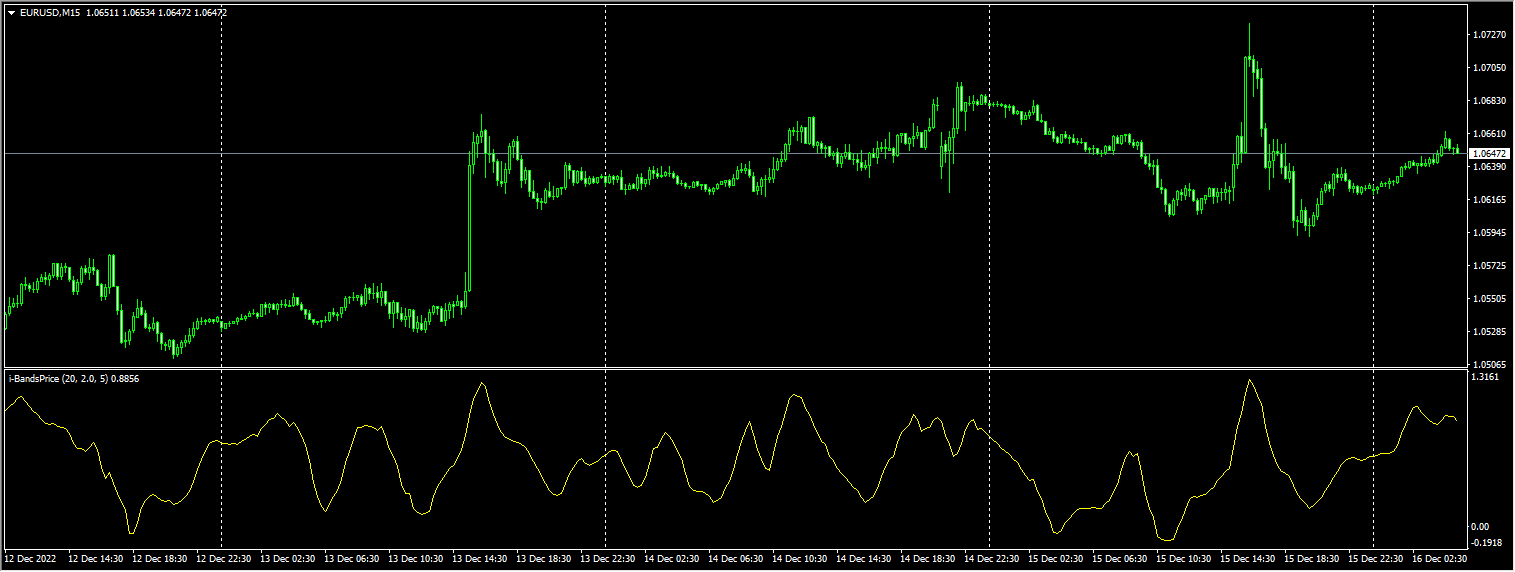Click time label 15 Dec 02:30
Screen dimensions: 1515x572
(x=1054, y=558)
